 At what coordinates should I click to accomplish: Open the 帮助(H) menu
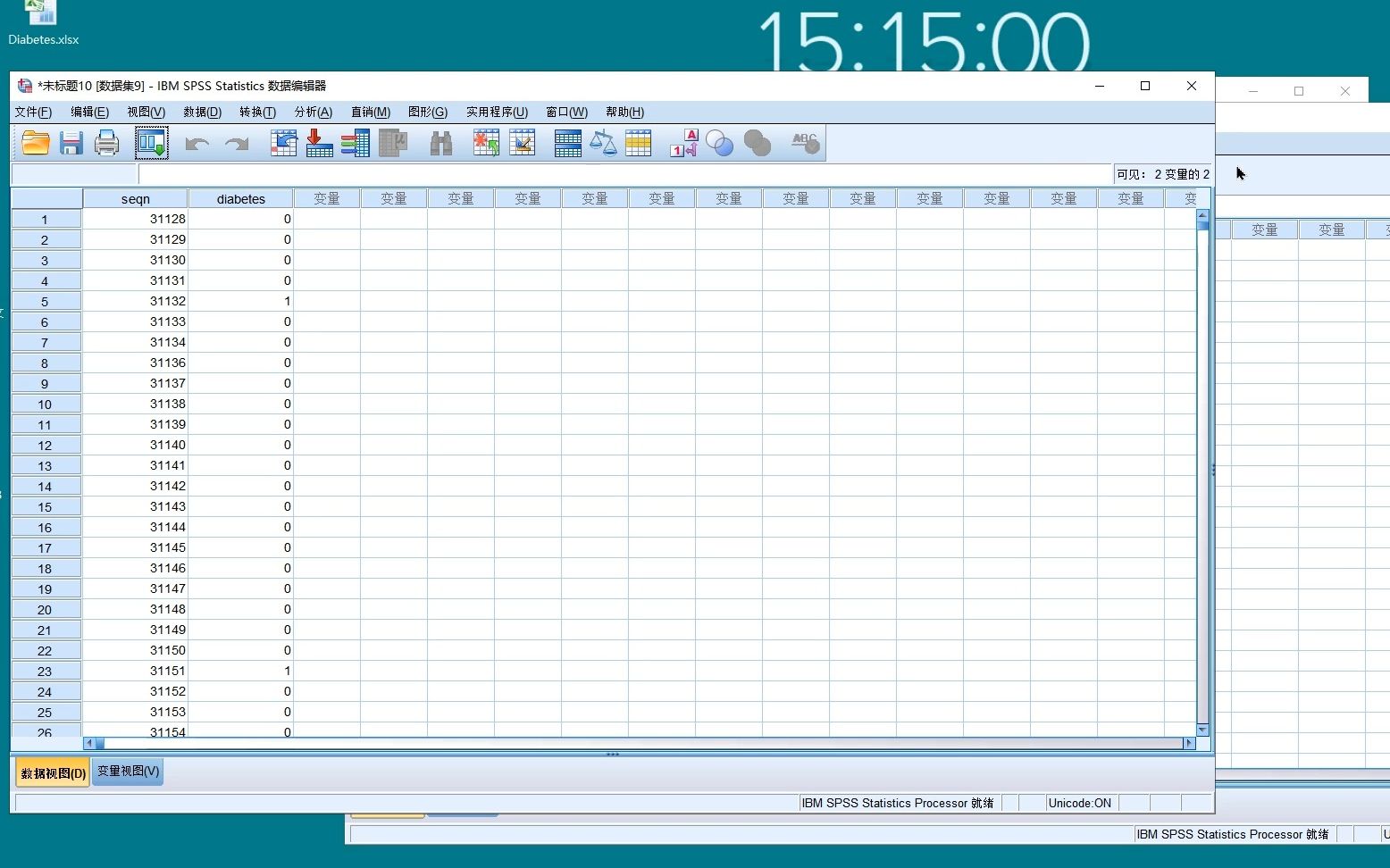tap(624, 112)
